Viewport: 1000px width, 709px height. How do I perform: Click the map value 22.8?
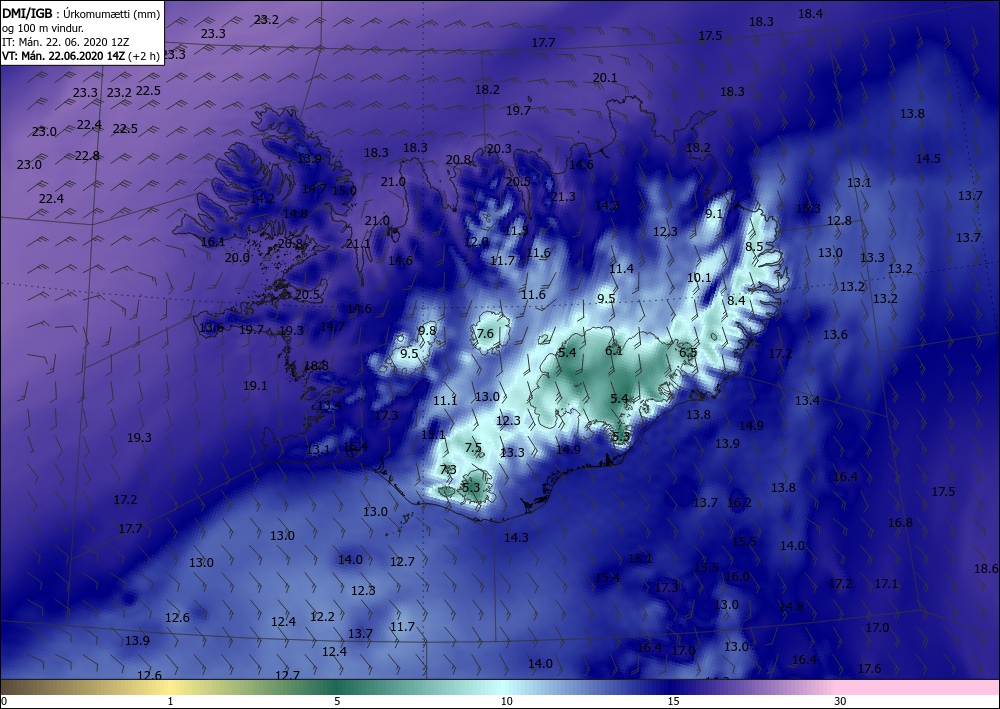[87, 156]
